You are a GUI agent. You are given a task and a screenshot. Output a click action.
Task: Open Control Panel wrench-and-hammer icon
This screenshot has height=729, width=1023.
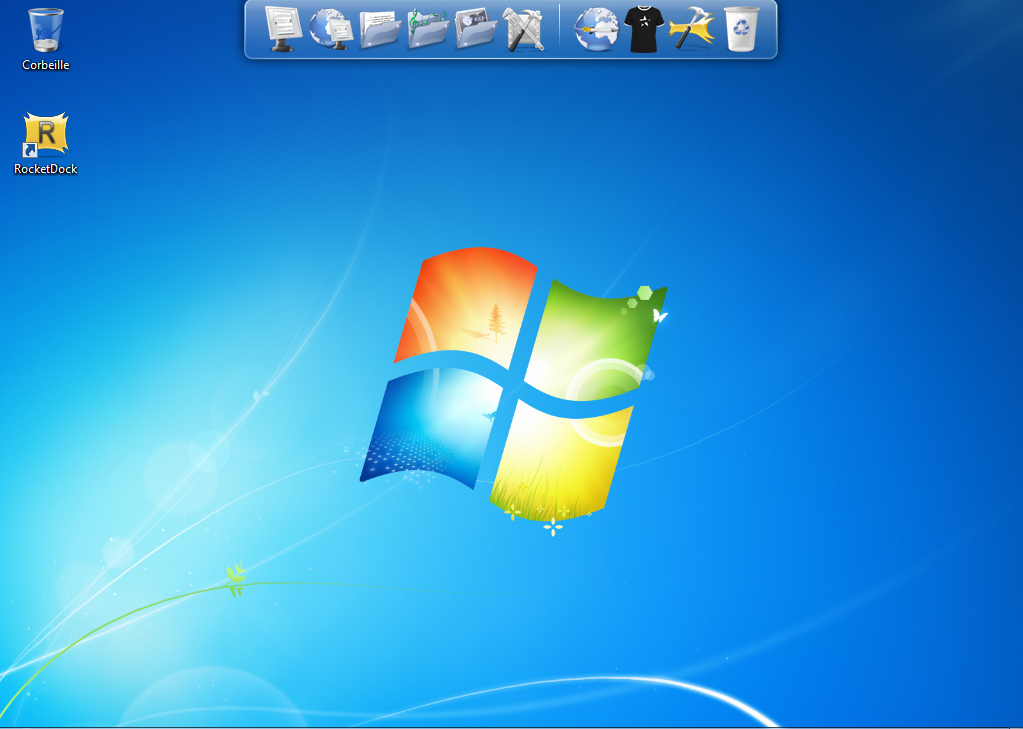[x=524, y=29]
